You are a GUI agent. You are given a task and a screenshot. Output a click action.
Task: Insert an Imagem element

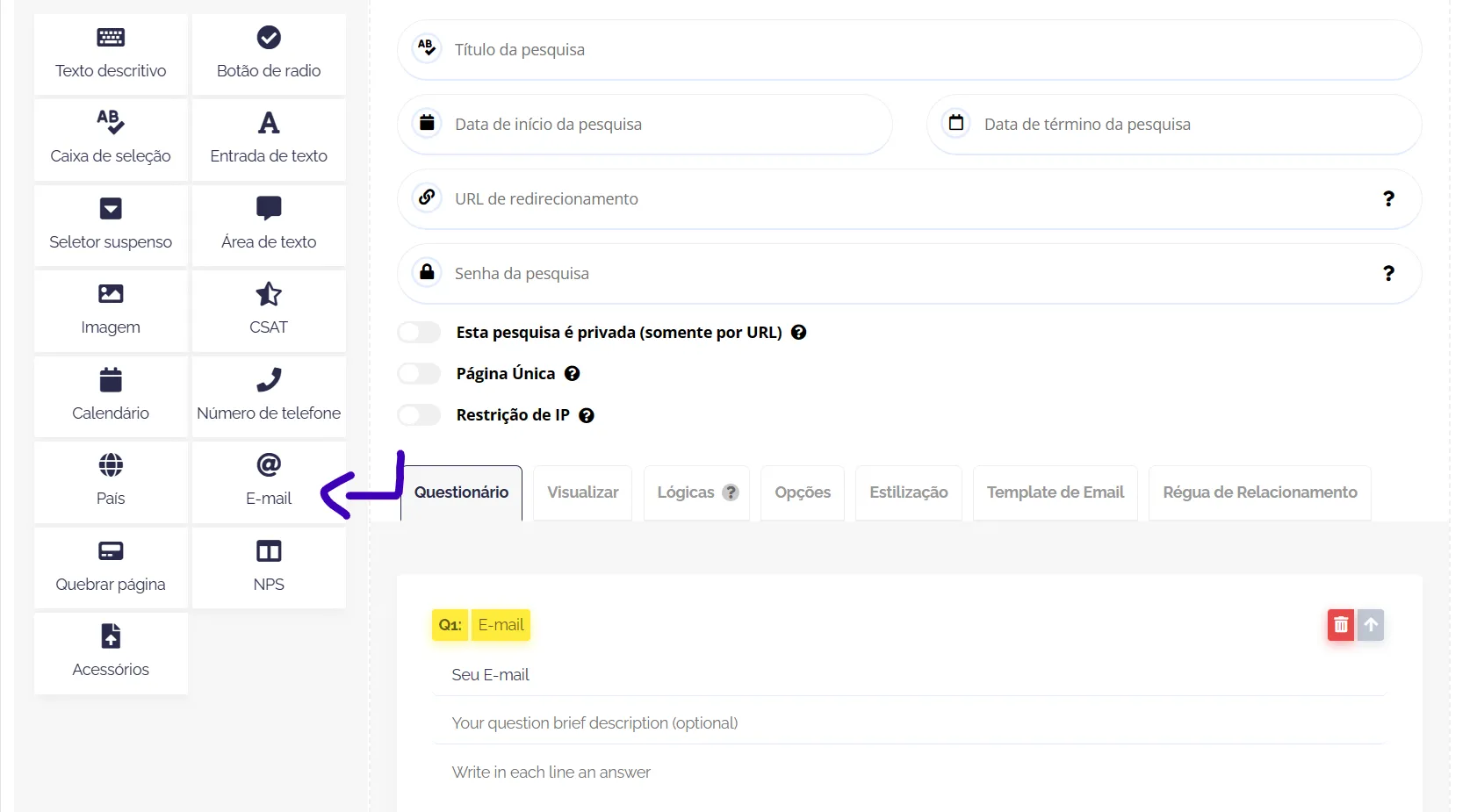point(111,311)
